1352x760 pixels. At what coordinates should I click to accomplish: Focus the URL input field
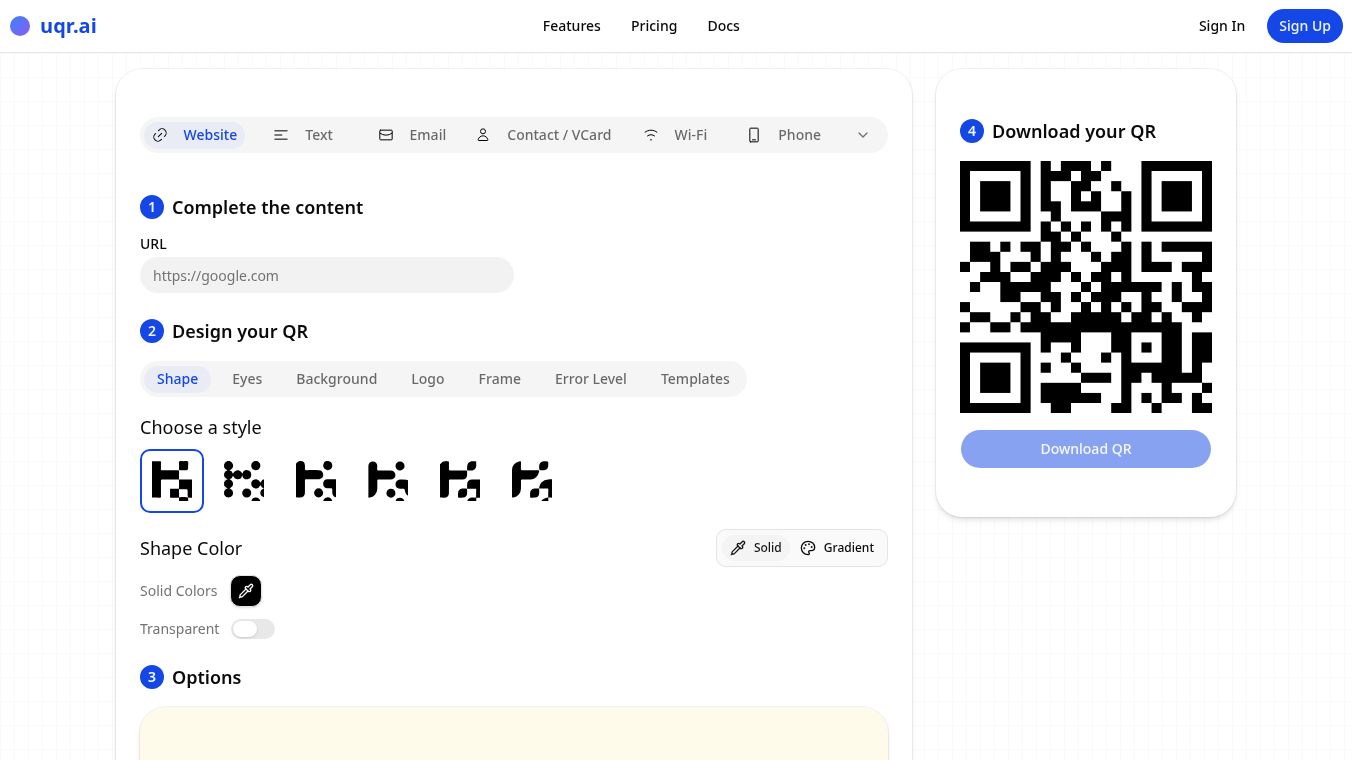327,276
